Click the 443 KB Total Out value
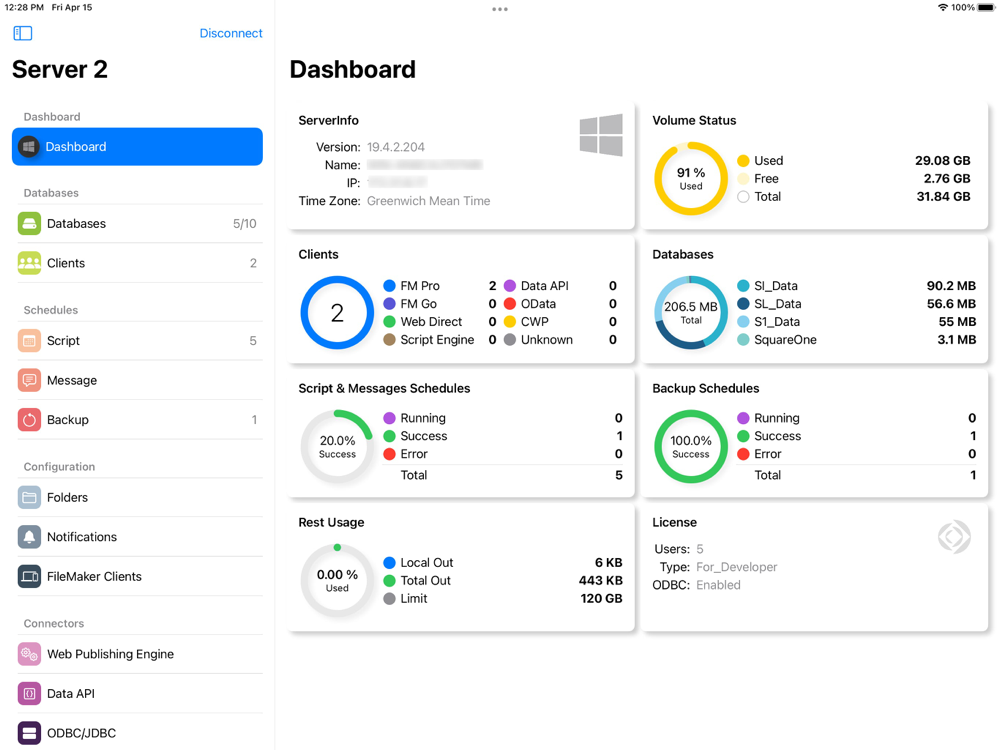 coord(601,580)
